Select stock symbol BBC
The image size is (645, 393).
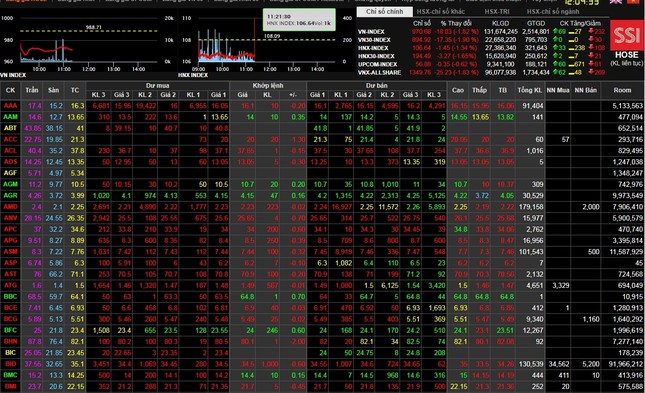[x=11, y=297]
